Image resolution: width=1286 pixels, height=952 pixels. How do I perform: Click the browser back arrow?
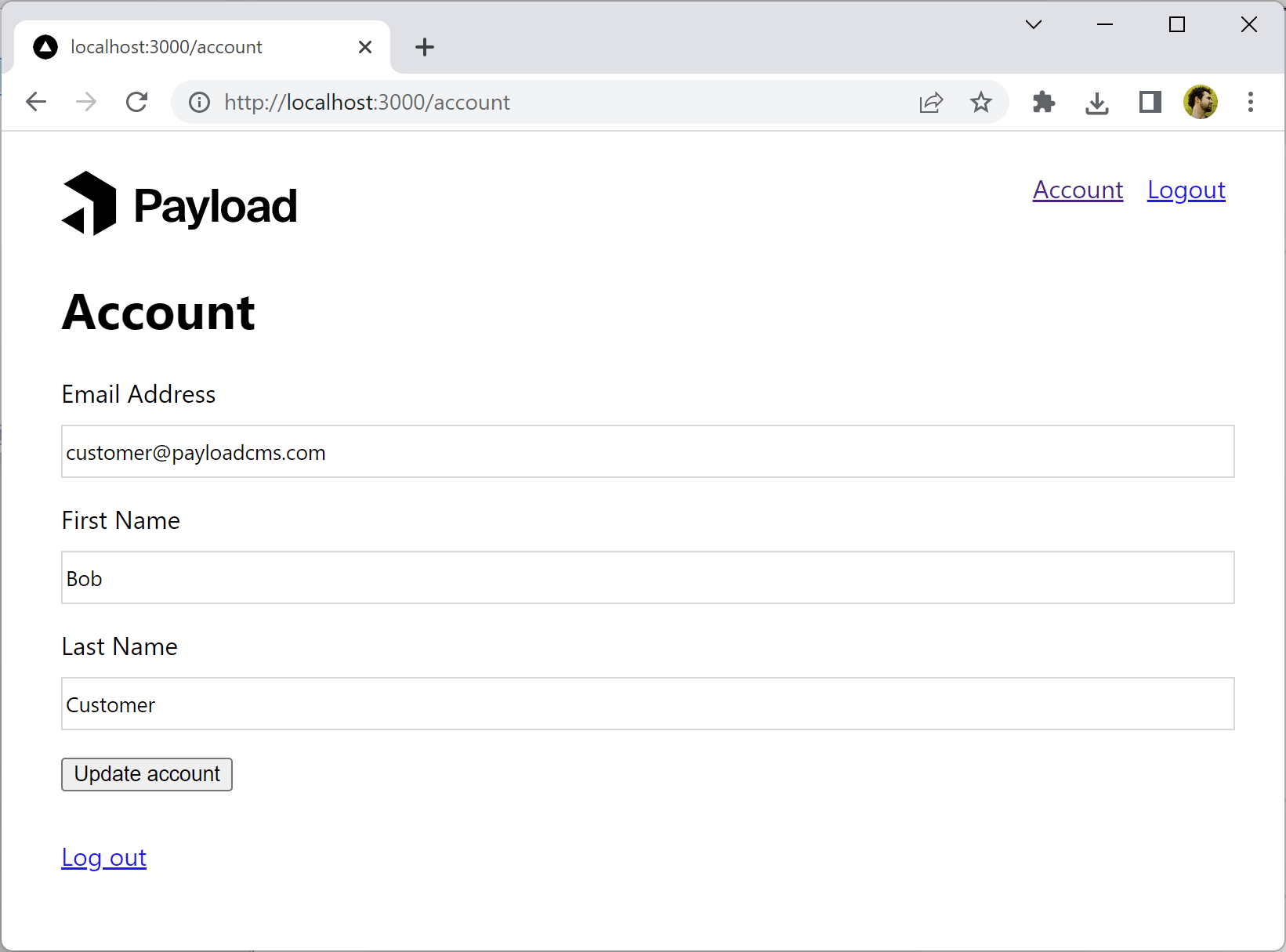tap(36, 102)
